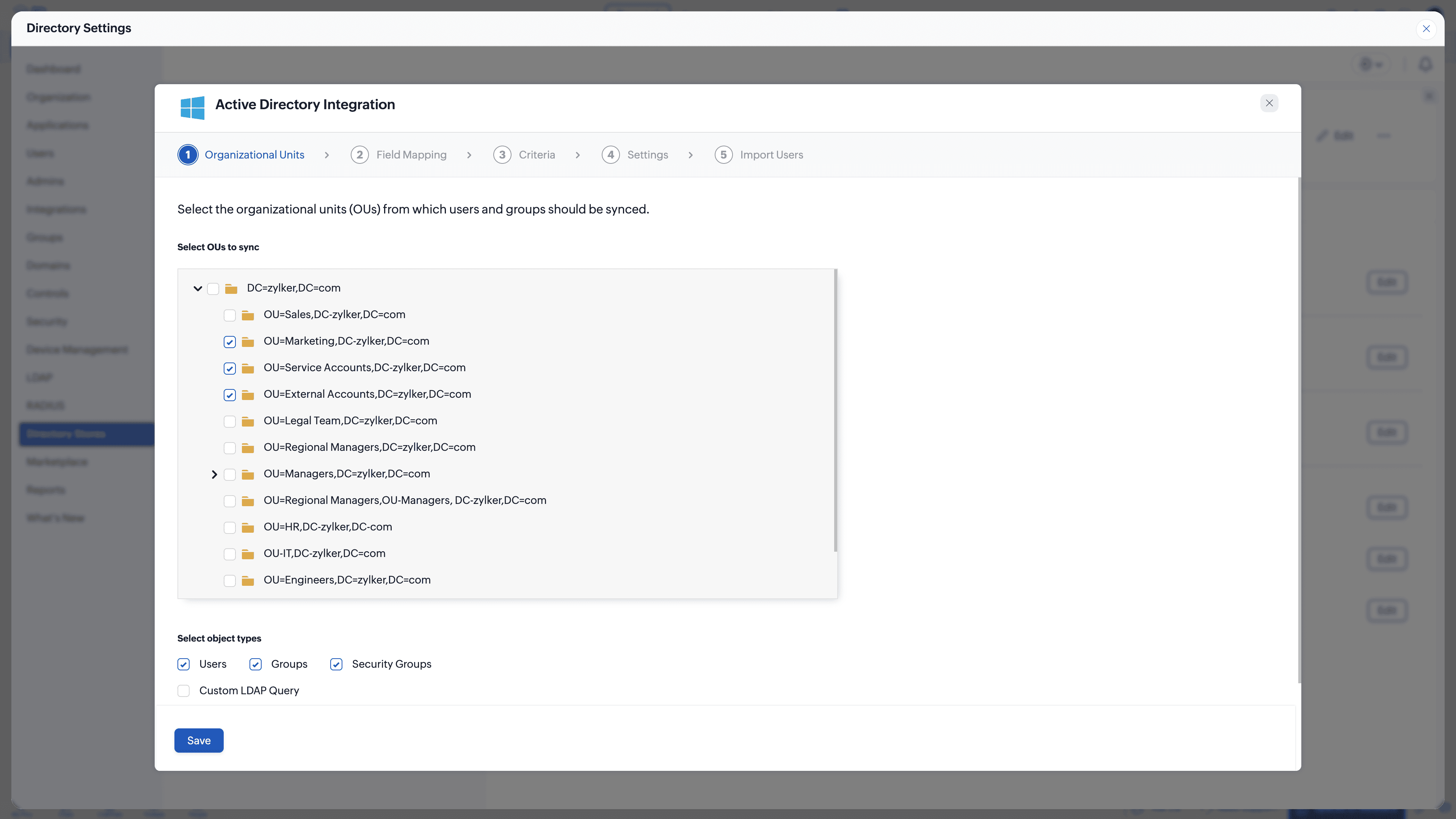Expand the OU=Managers tree node
The width and height of the screenshot is (1456, 819).
[x=214, y=474]
